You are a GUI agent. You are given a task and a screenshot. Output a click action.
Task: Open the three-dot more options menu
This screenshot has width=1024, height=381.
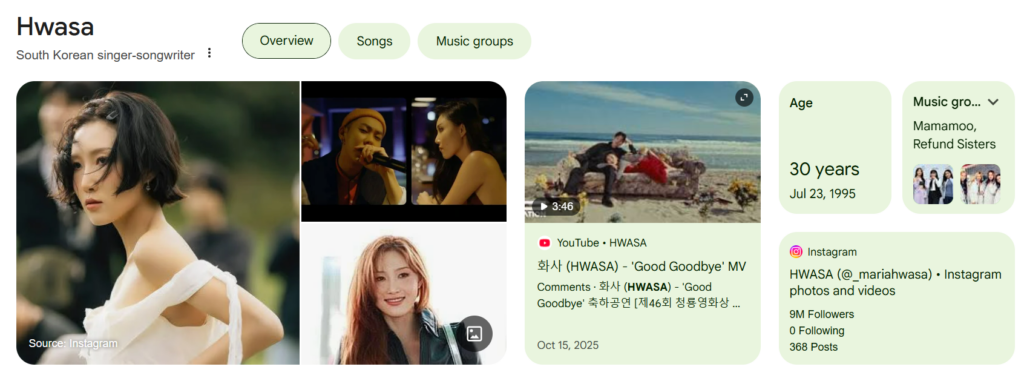point(209,53)
